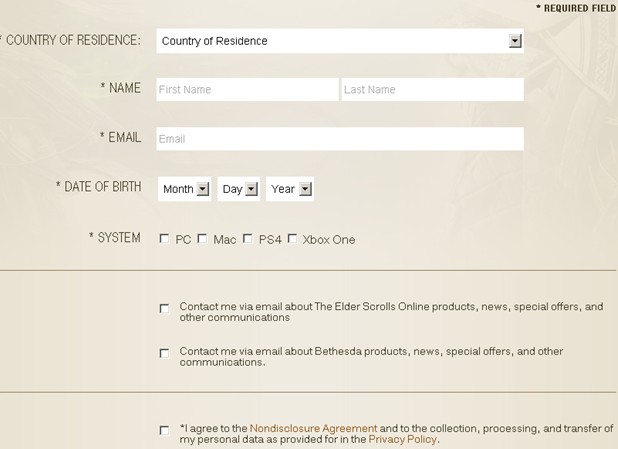Click the Country of Residence arrow button

point(515,41)
